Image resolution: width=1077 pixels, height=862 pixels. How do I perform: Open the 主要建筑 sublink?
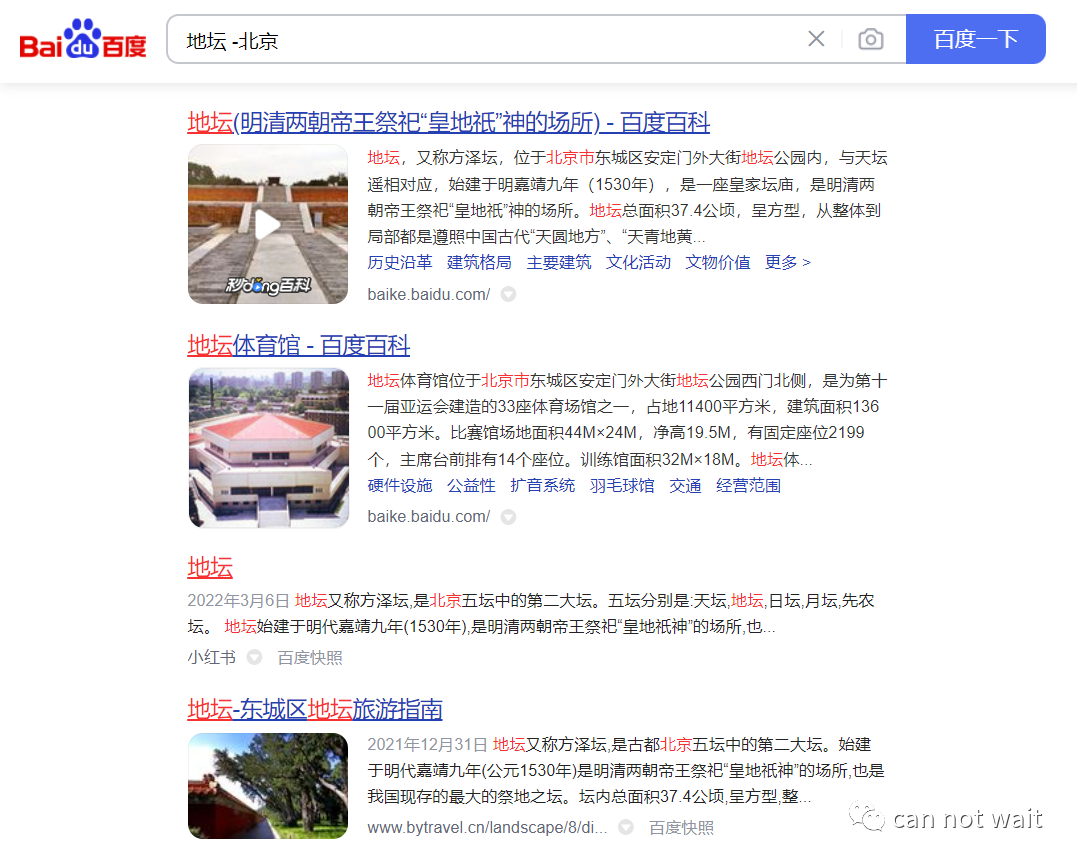pyautogui.click(x=558, y=262)
